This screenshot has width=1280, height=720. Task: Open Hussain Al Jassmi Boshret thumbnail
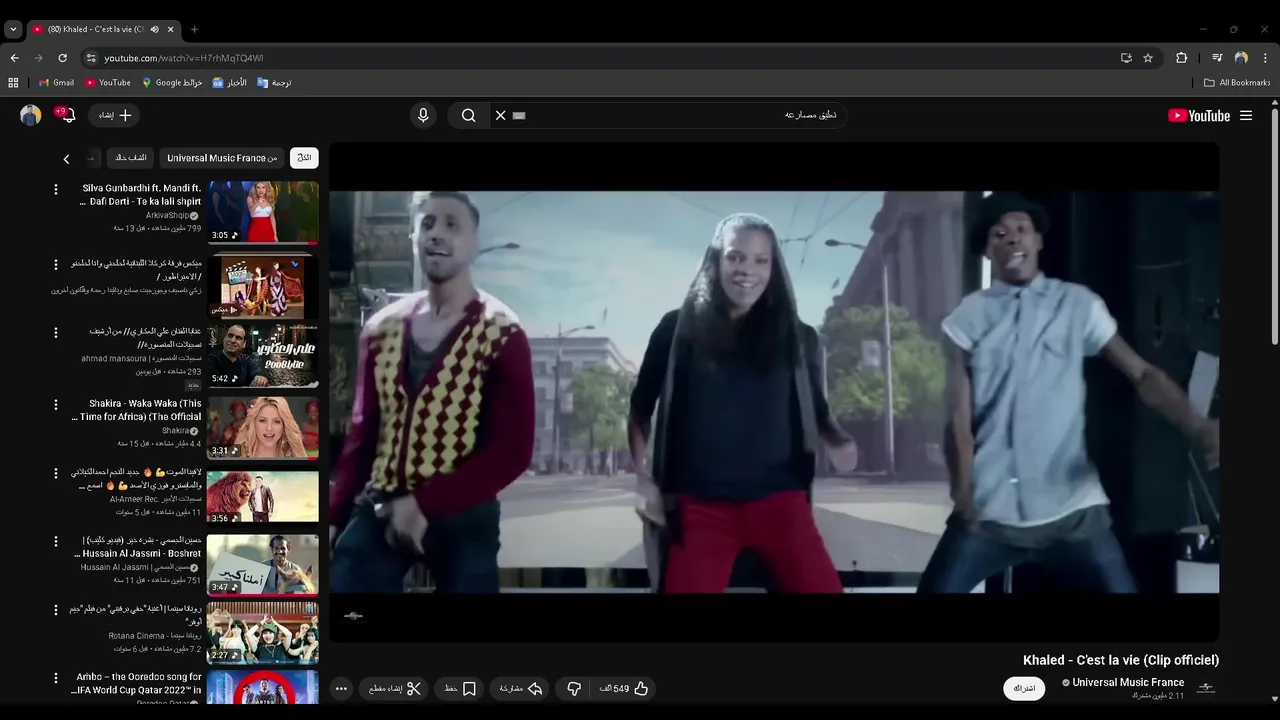point(263,565)
